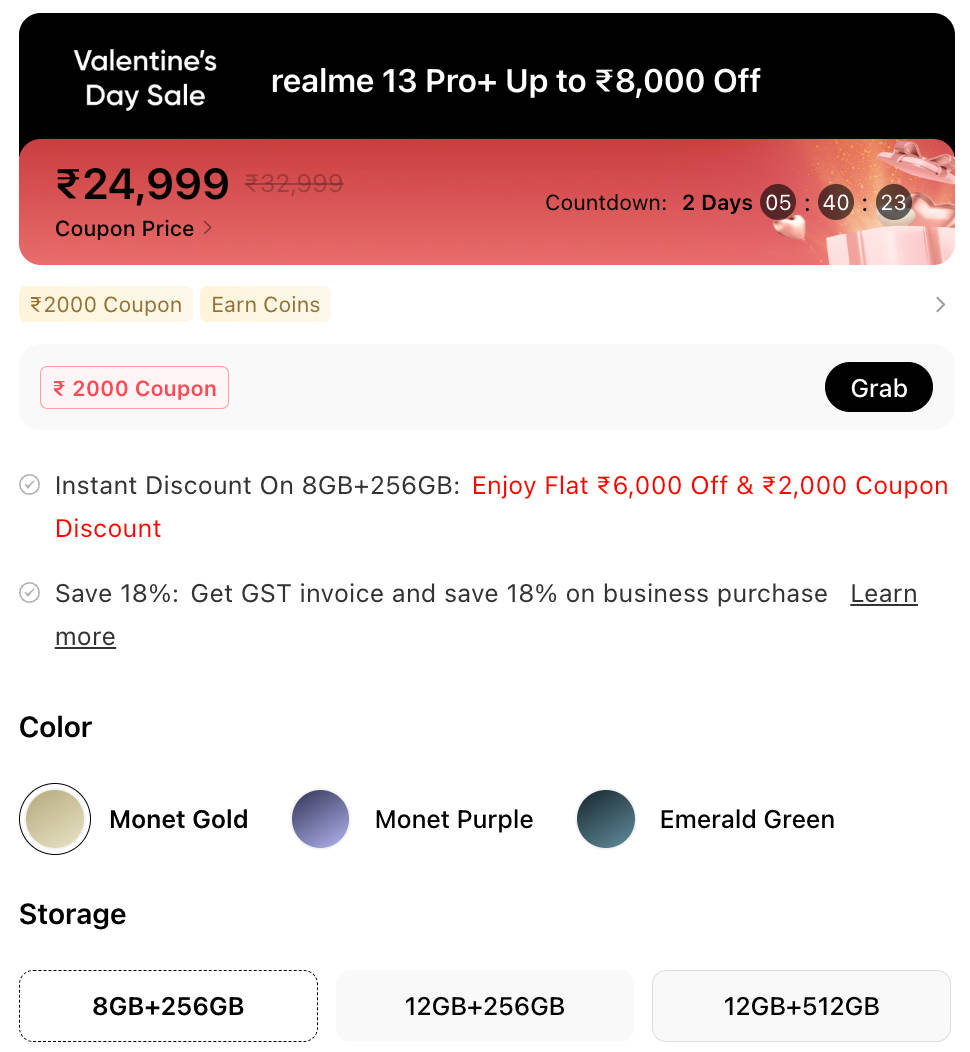Click the Earn Coins tag

pyautogui.click(x=265, y=305)
